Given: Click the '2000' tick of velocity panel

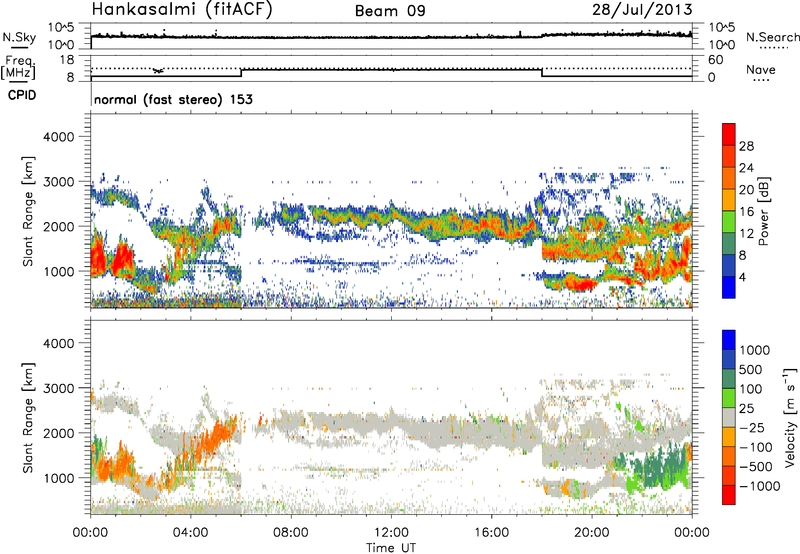Looking at the screenshot, I should (58, 433).
